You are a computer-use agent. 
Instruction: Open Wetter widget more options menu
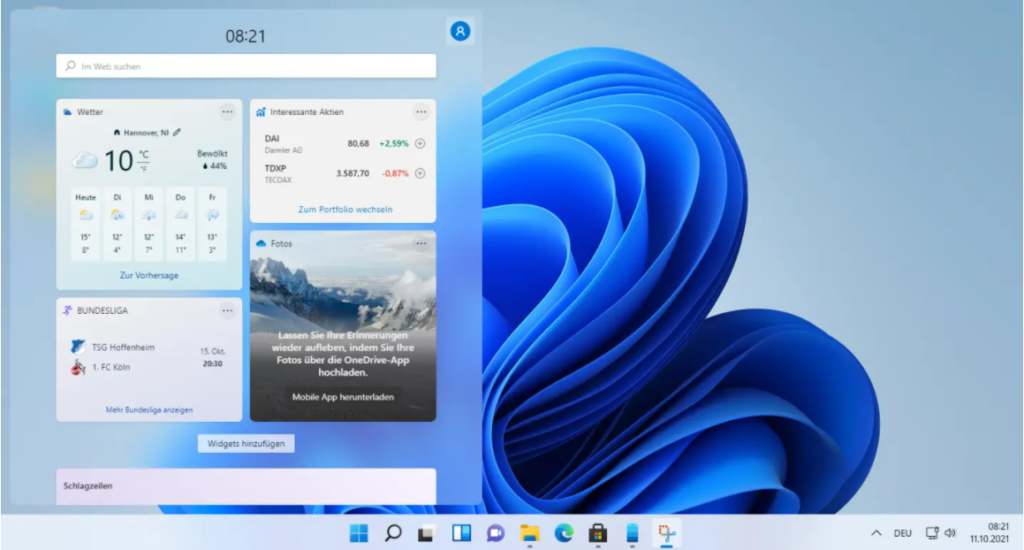point(227,112)
